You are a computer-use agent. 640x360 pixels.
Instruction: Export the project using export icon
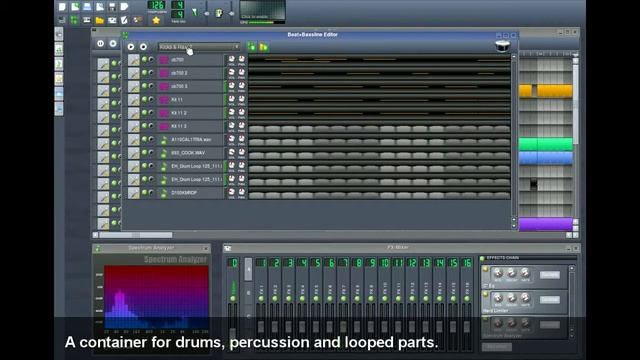(x=124, y=7)
